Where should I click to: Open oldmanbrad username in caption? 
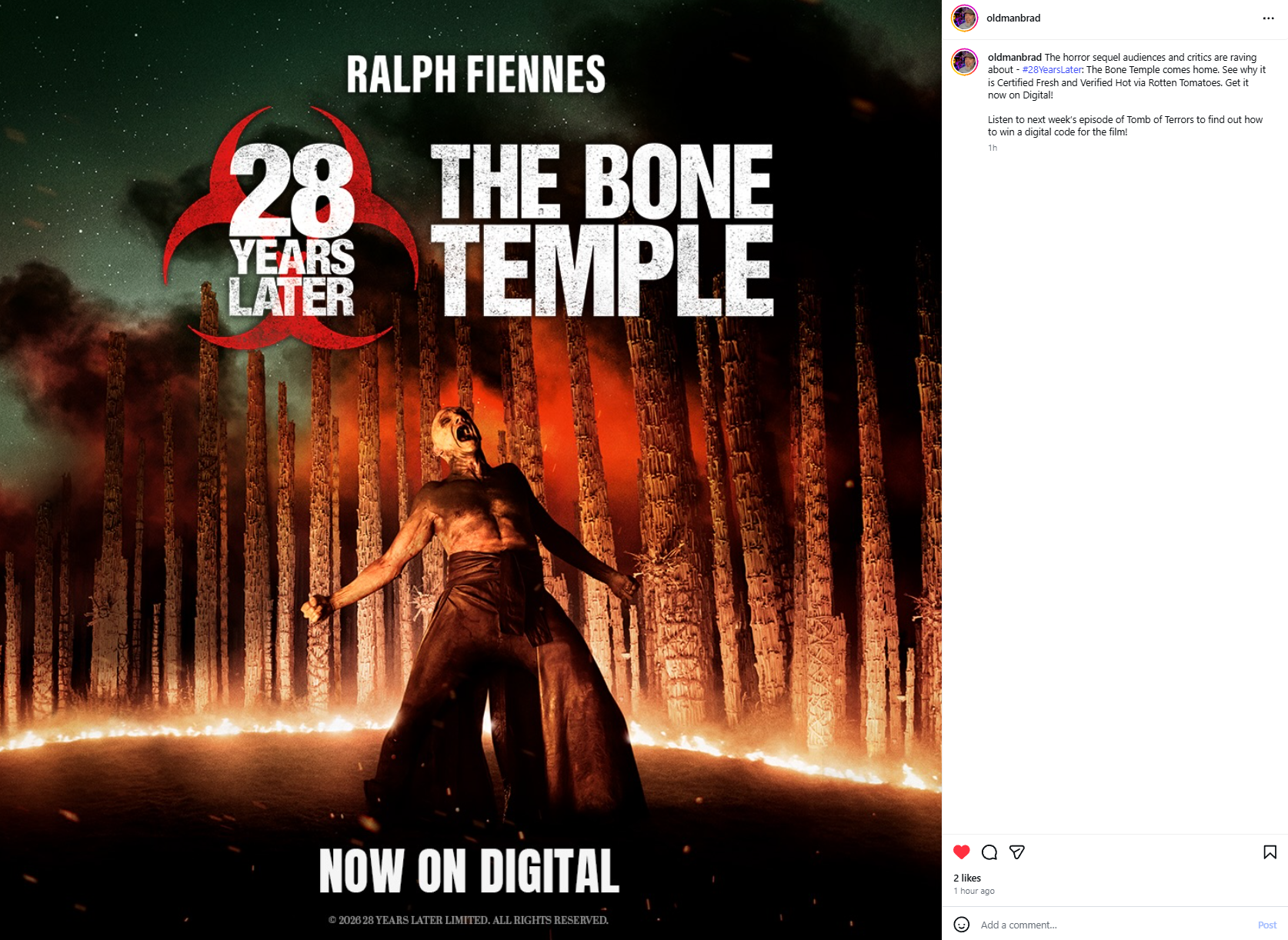[1014, 57]
